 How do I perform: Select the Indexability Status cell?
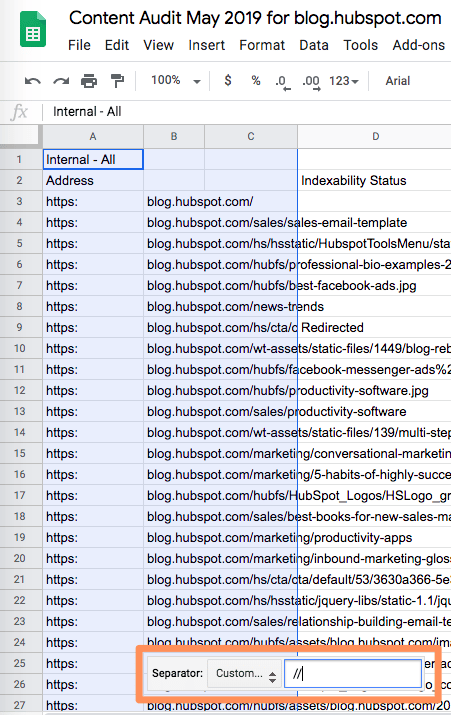(x=375, y=181)
